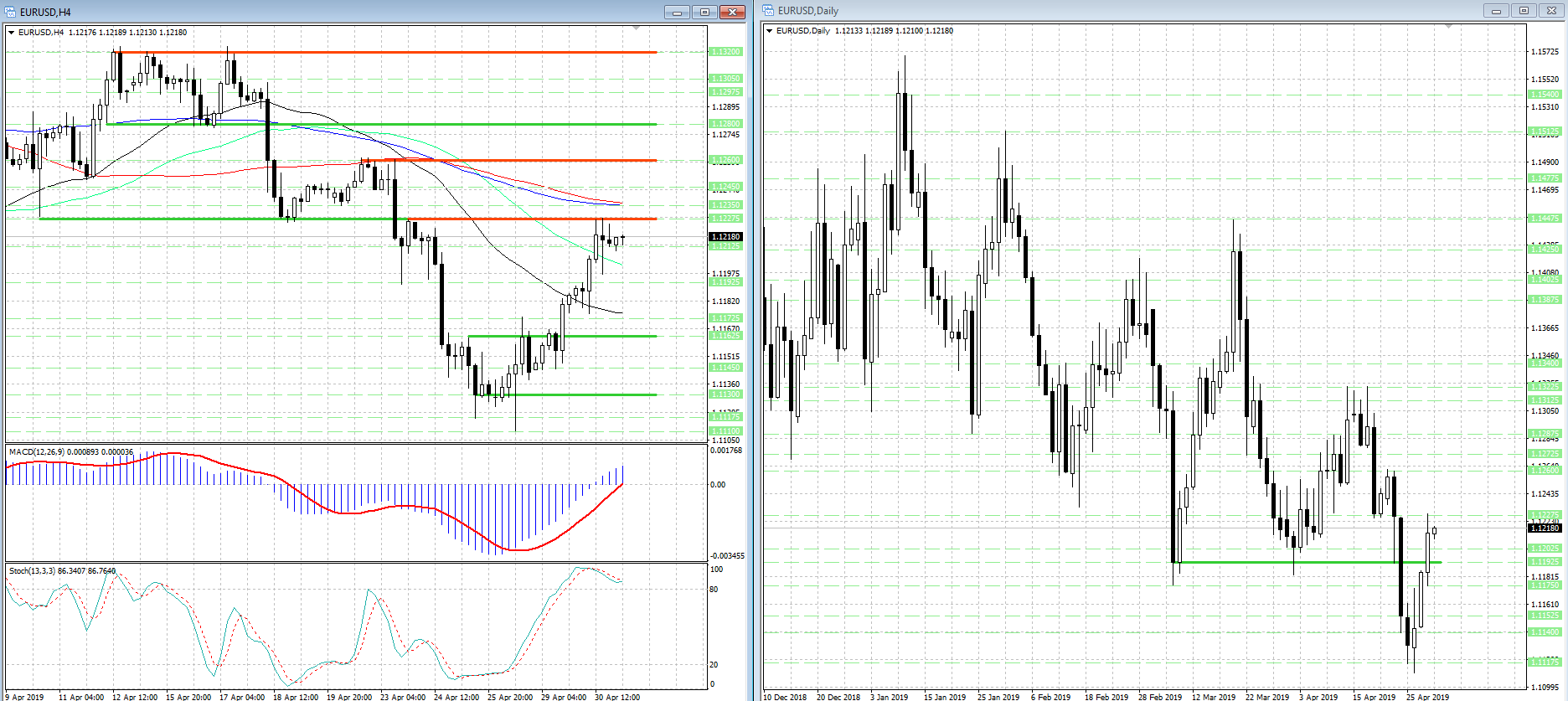Screen dimensions: 1568x701
Task: Select the EURUSD,Daily window title text
Action: coord(808,11)
